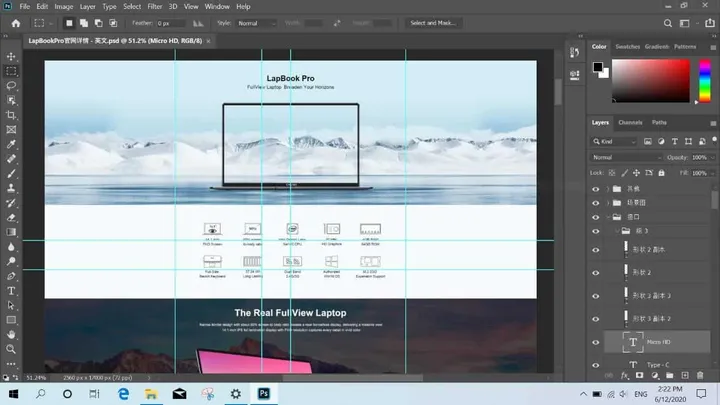Click the layer effects fx icon
The image size is (720, 405).
click(x=623, y=375)
